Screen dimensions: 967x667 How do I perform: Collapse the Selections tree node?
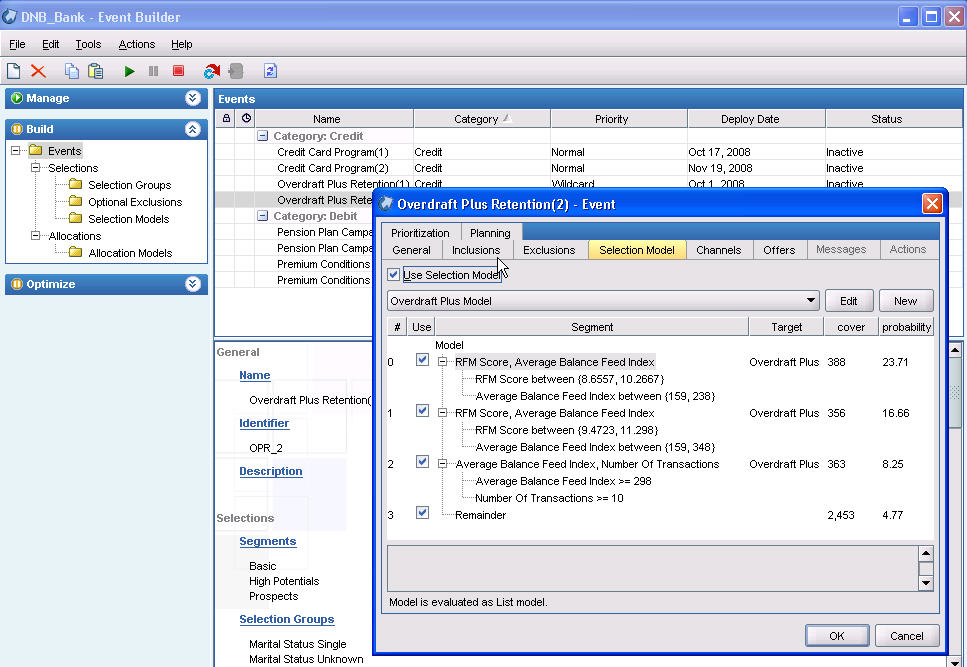pyautogui.click(x=35, y=168)
